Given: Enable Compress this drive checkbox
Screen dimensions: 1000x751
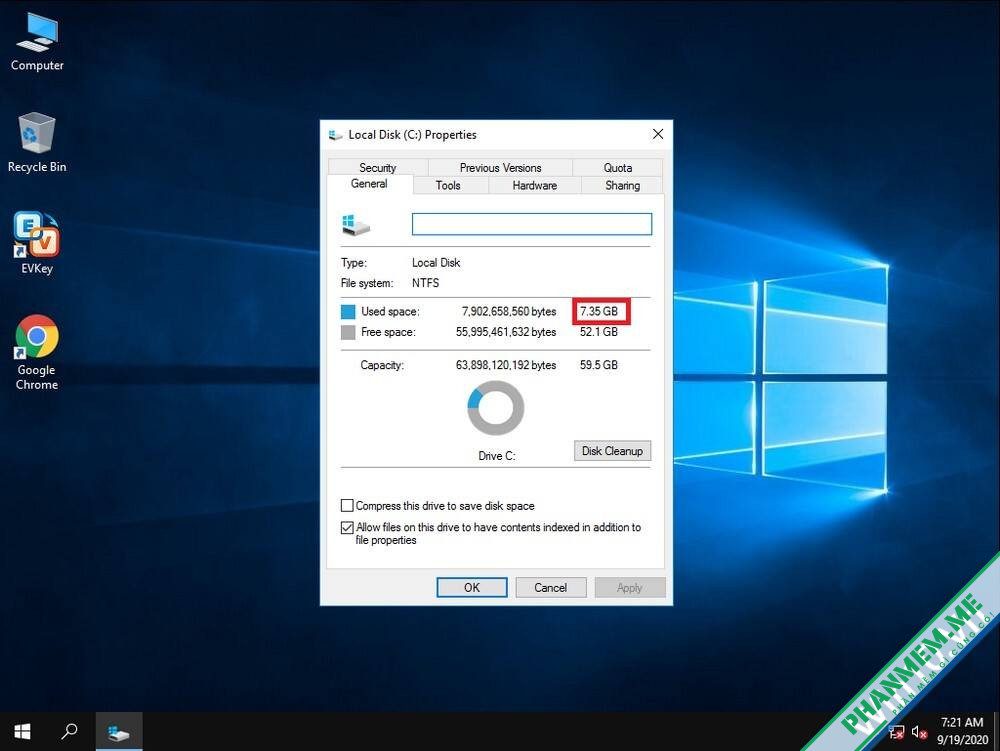Looking at the screenshot, I should click(347, 506).
